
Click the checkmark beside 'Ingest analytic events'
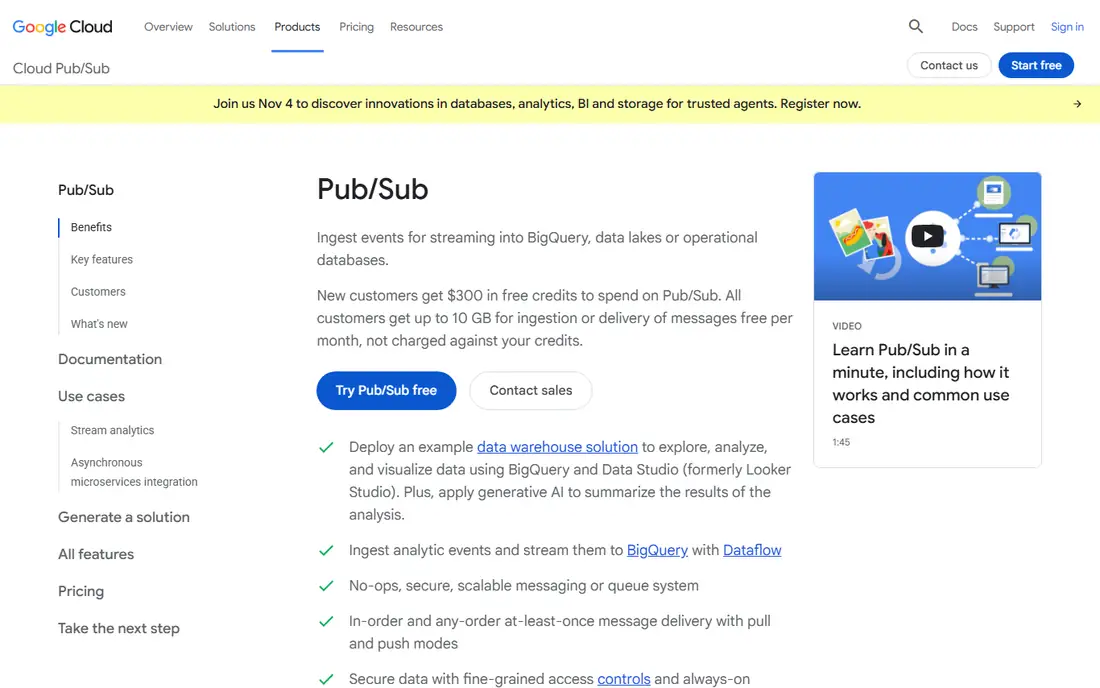coord(326,551)
